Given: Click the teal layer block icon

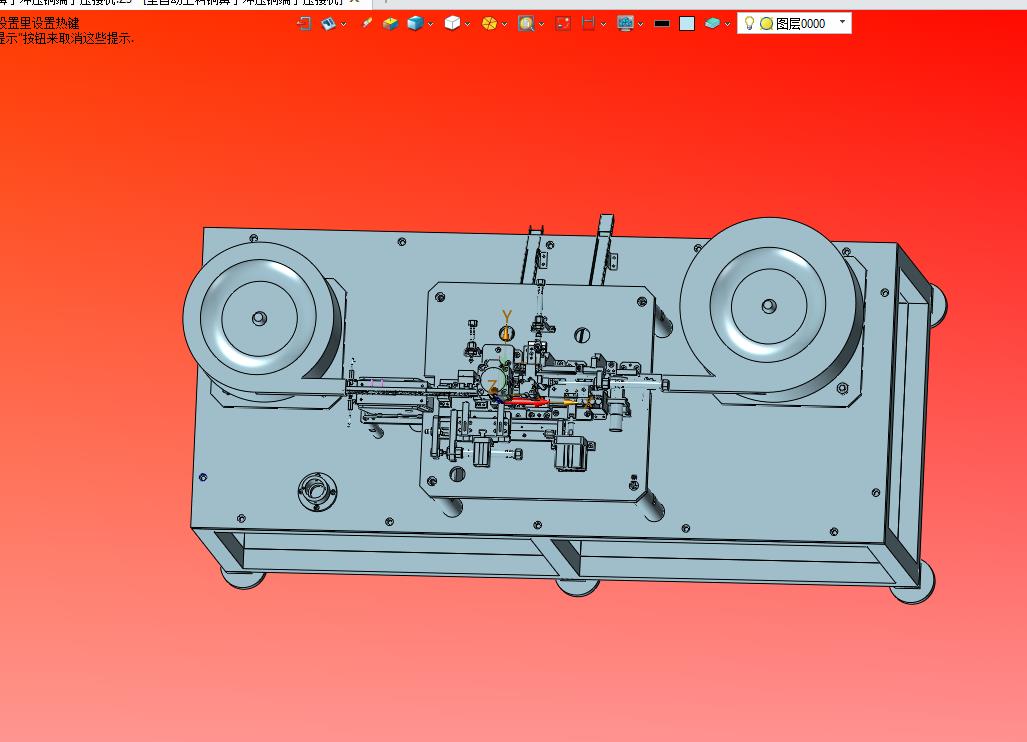Looking at the screenshot, I should pos(713,24).
